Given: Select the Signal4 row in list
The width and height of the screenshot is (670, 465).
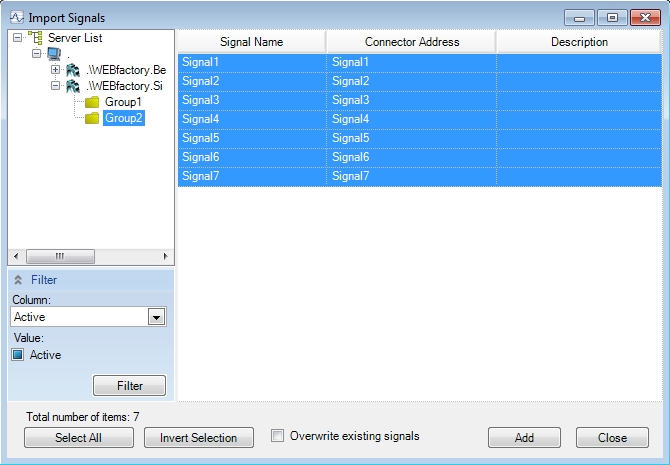Looking at the screenshot, I should pyautogui.click(x=251, y=119).
